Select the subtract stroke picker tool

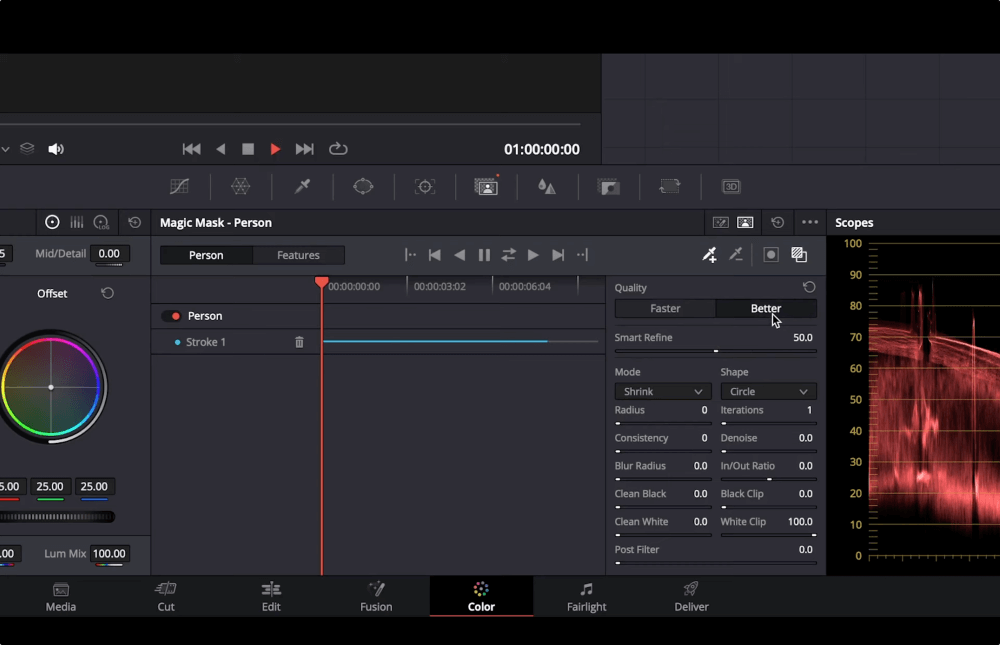[x=736, y=255]
